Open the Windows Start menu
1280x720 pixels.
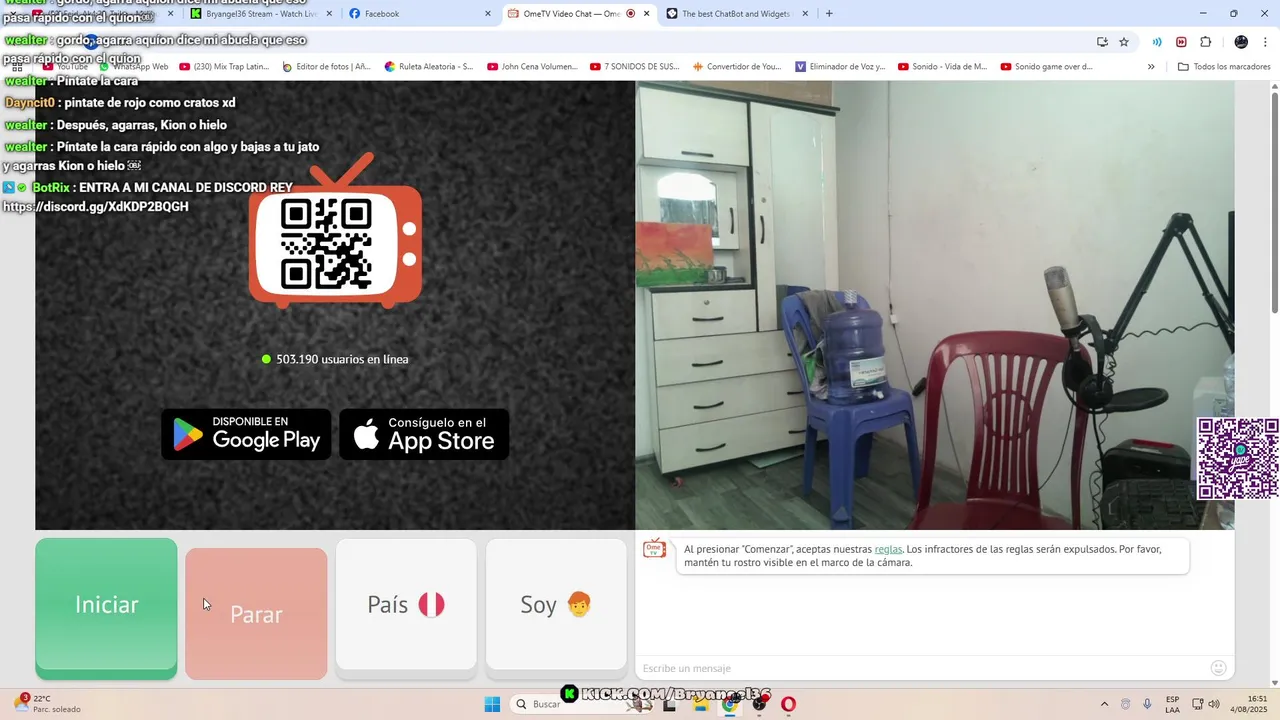tap(492, 704)
